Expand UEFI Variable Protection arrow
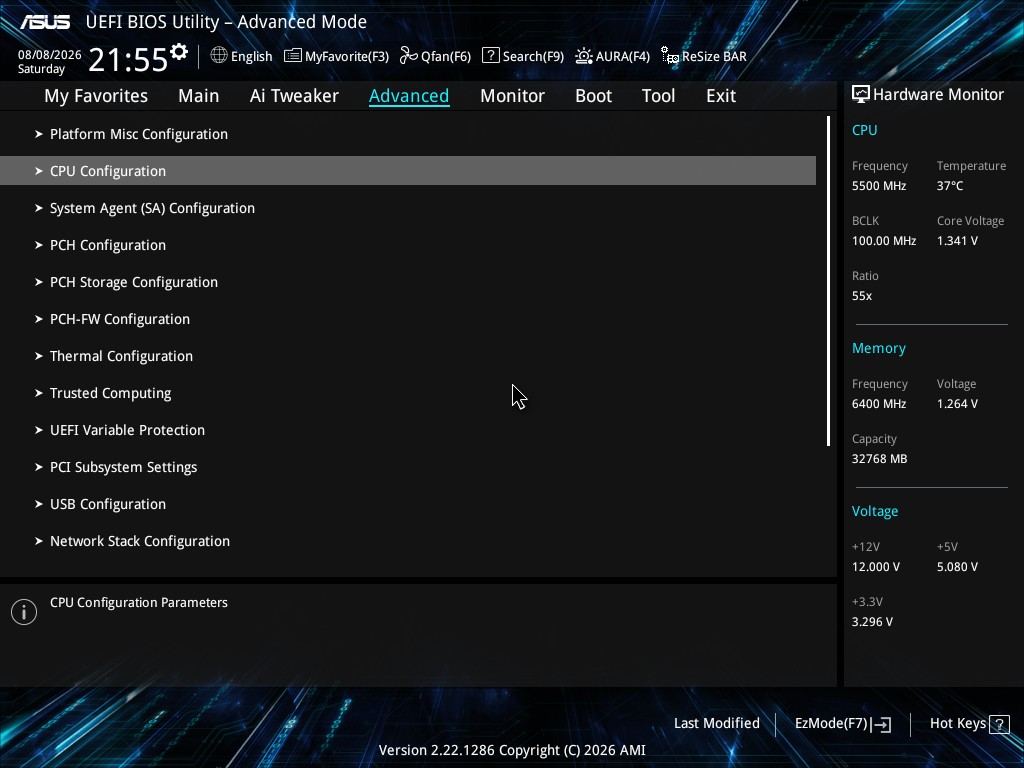 point(39,430)
